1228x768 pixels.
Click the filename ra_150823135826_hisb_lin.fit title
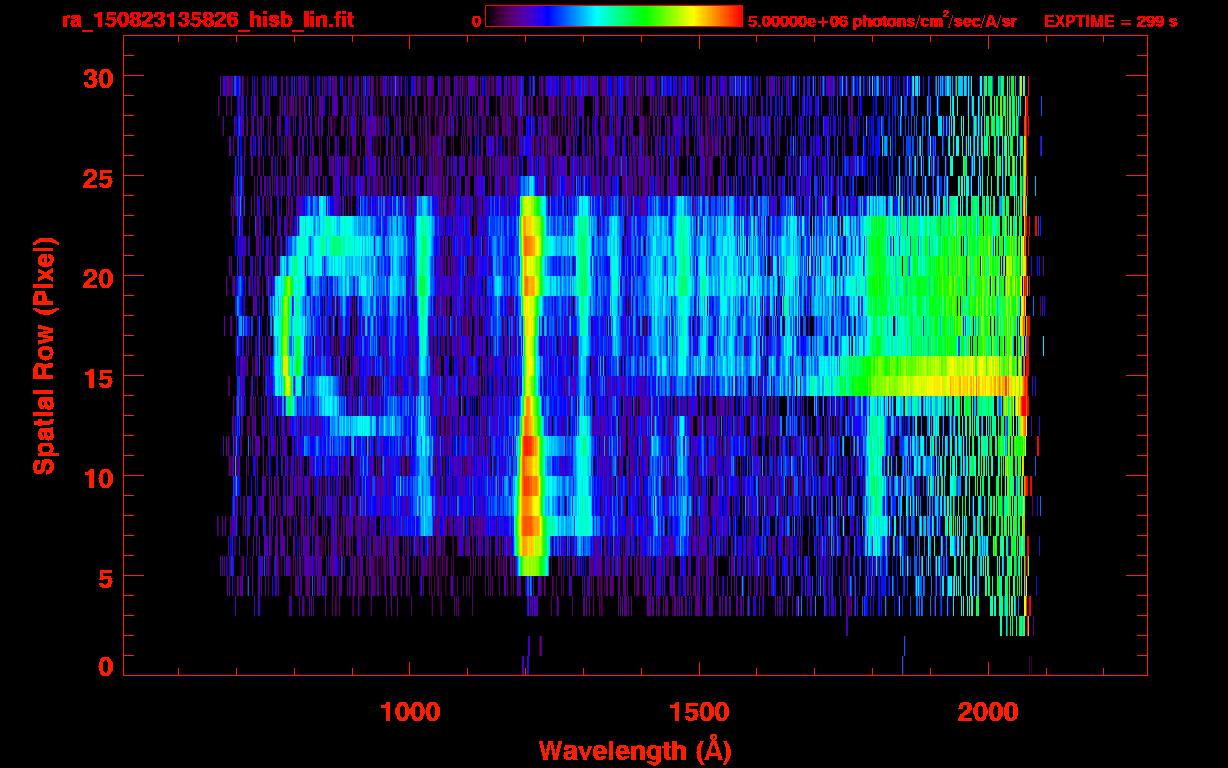pos(207,20)
